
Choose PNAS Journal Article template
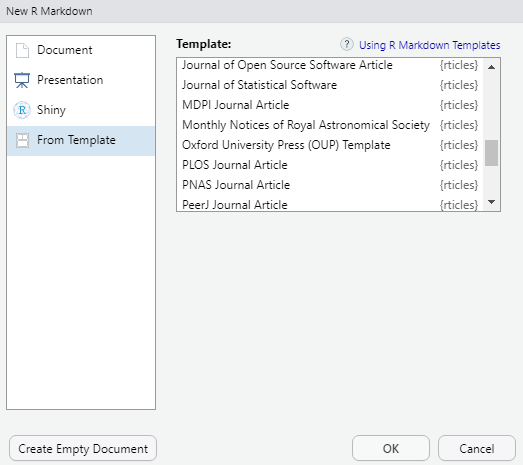click(330, 185)
